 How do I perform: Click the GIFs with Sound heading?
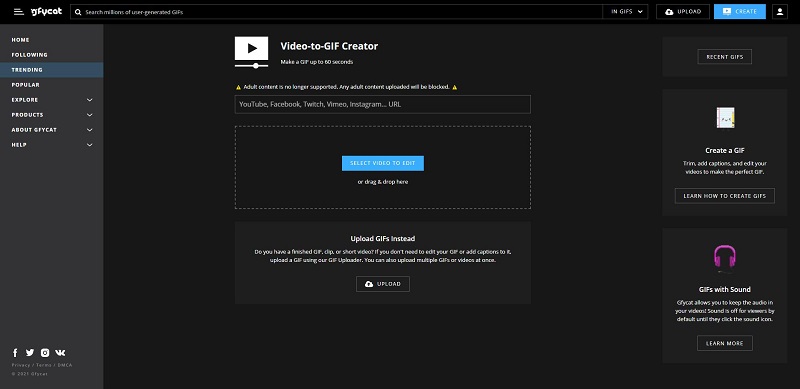click(724, 289)
